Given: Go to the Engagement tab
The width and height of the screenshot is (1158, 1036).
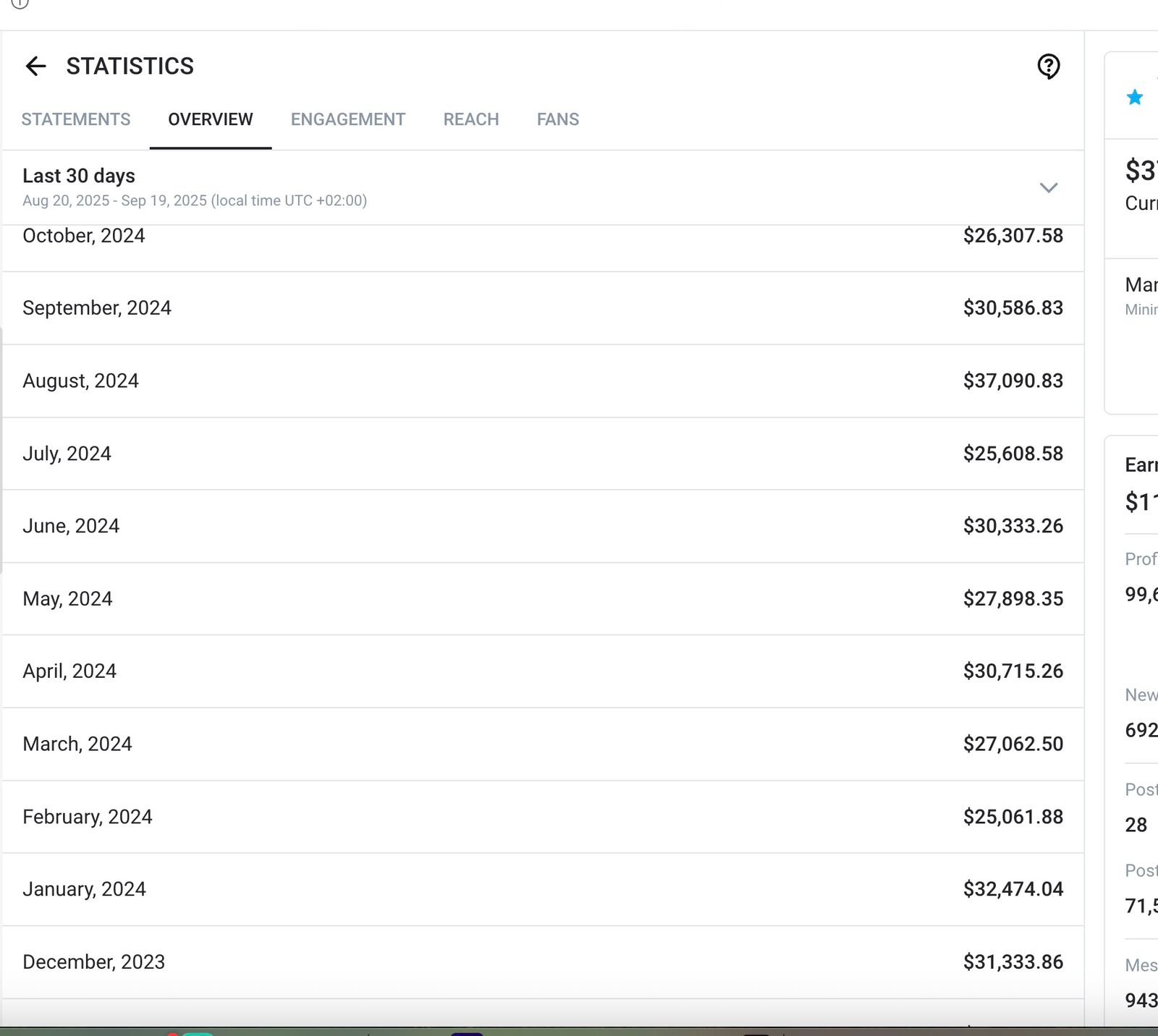Looking at the screenshot, I should (347, 119).
